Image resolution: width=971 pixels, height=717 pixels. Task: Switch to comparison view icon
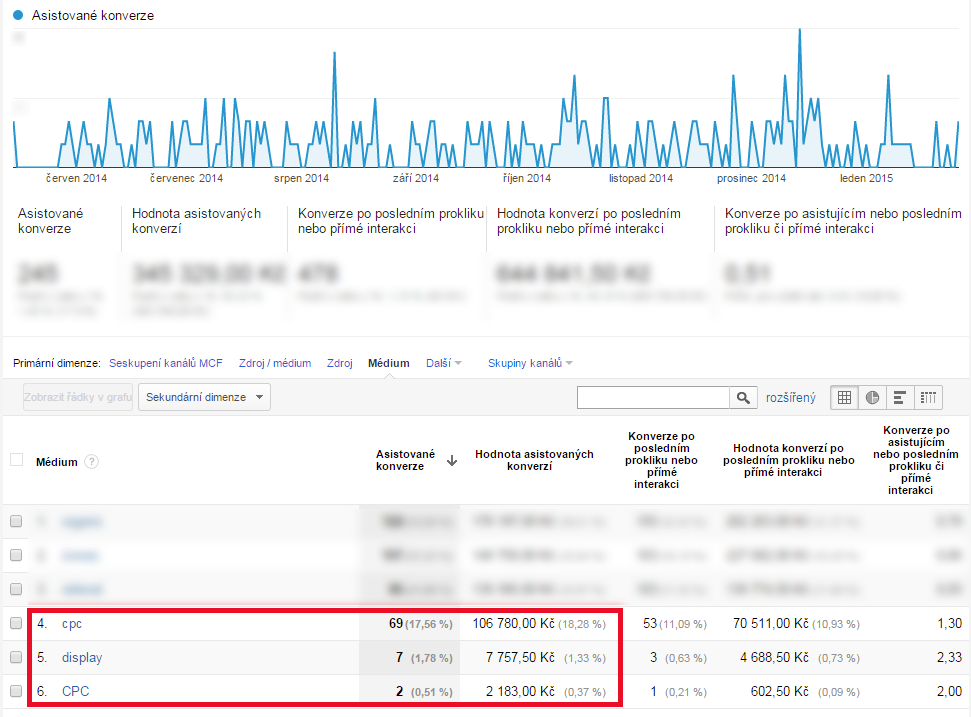click(x=928, y=398)
